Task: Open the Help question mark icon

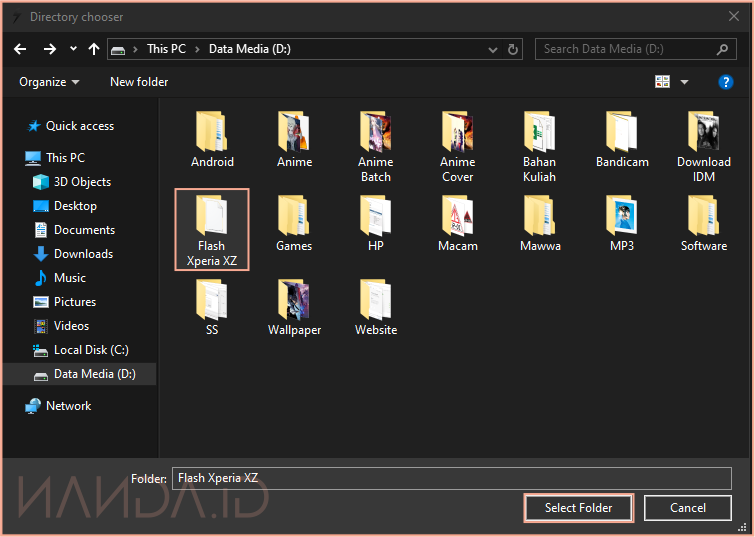Action: (726, 82)
